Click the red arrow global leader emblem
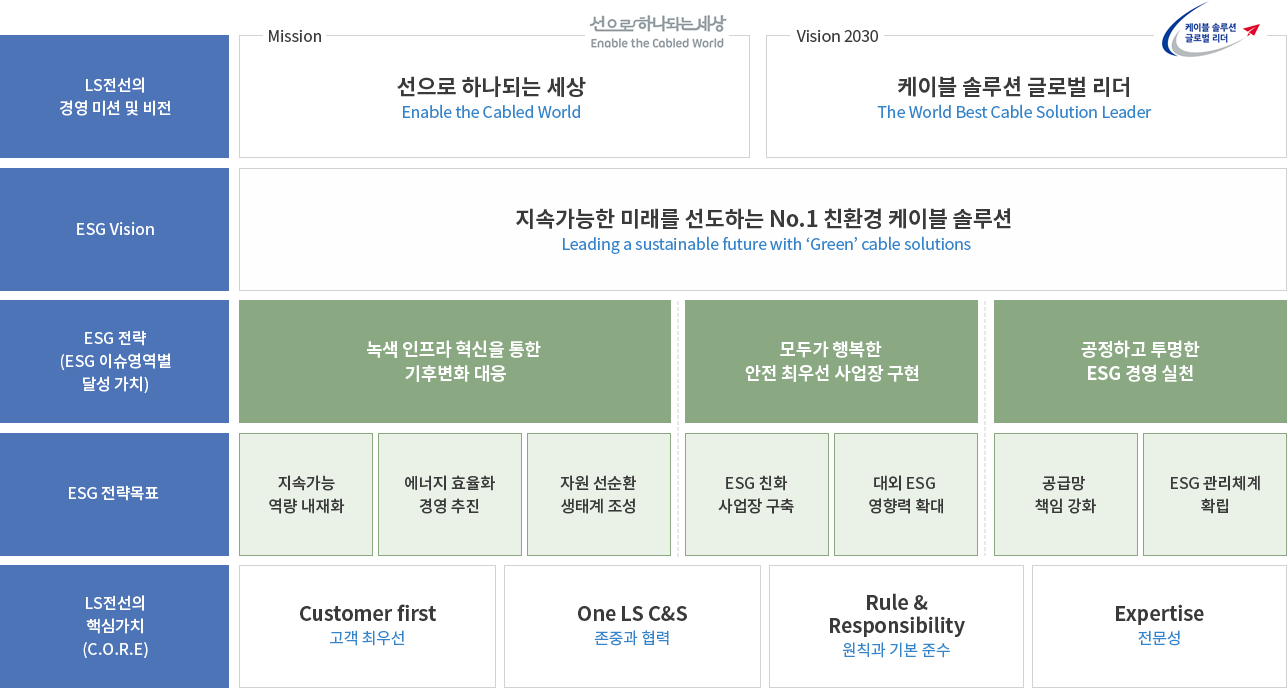Image resolution: width=1287 pixels, height=697 pixels. tap(1210, 31)
